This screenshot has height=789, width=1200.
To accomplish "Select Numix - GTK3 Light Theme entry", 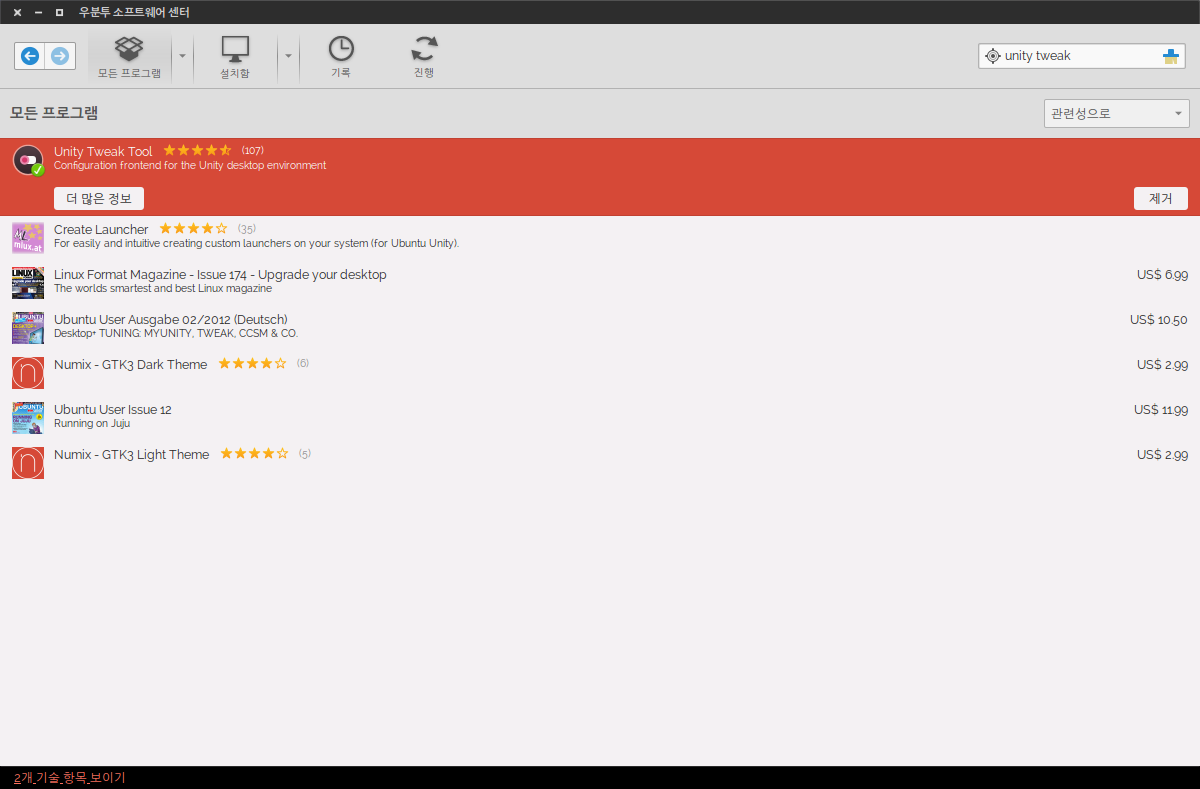I will pos(600,463).
